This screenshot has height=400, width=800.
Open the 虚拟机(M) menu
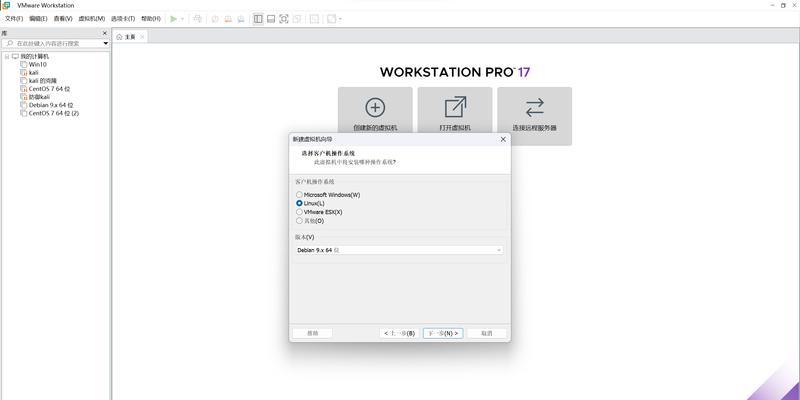pos(91,19)
